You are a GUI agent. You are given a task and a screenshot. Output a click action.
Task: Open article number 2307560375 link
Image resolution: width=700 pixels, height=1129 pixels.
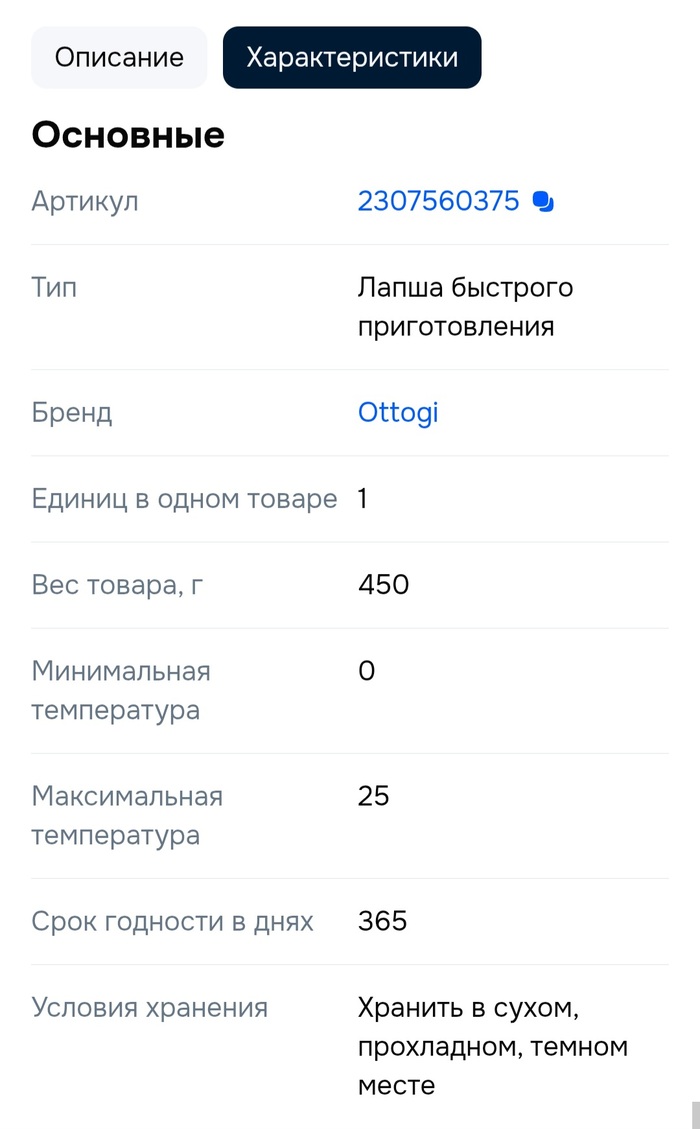pos(438,201)
